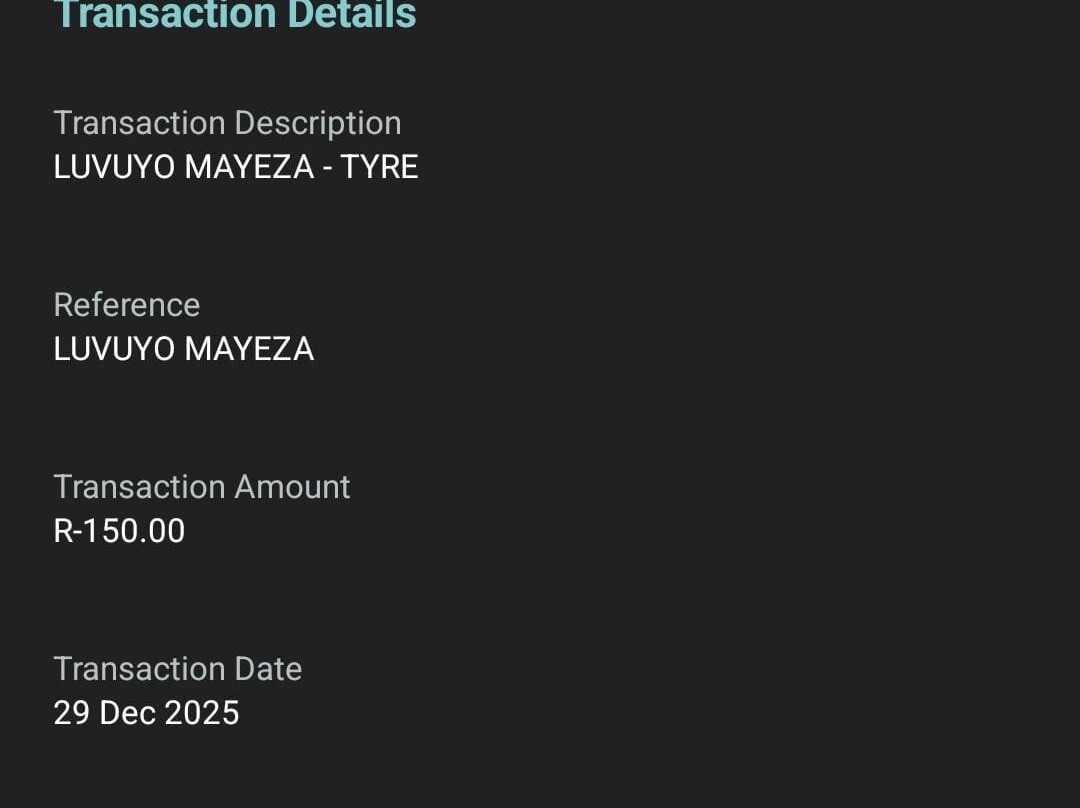Select the Reference field label
Image resolution: width=1080 pixels, height=808 pixels.
[x=127, y=305]
